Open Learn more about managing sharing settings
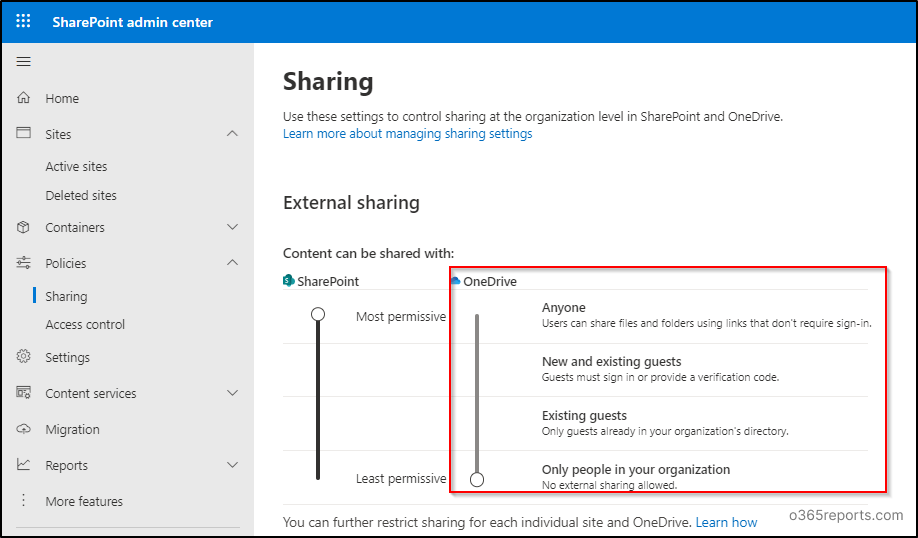This screenshot has width=918, height=538. click(407, 133)
